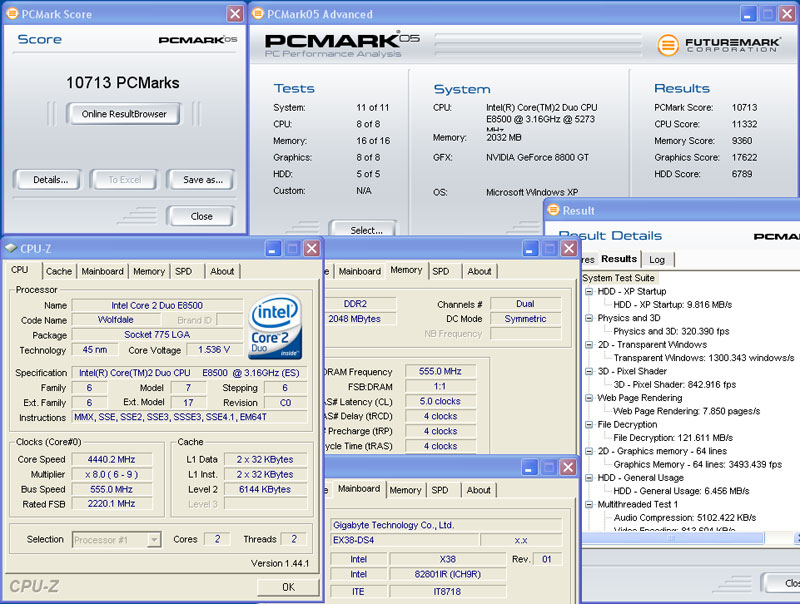800x604 pixels.
Task: Click the EX38-DS4 mainboard model field
Action: coord(405,540)
